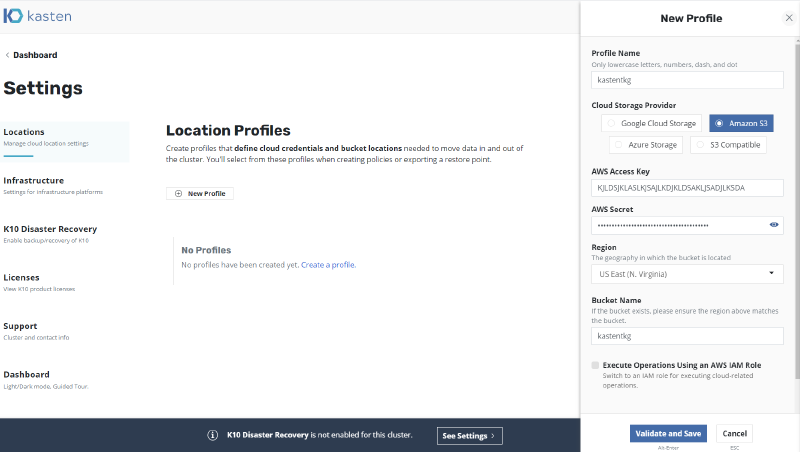This screenshot has height=452, width=800.
Task: Select Amazon S3 provider
Action: 741,123
